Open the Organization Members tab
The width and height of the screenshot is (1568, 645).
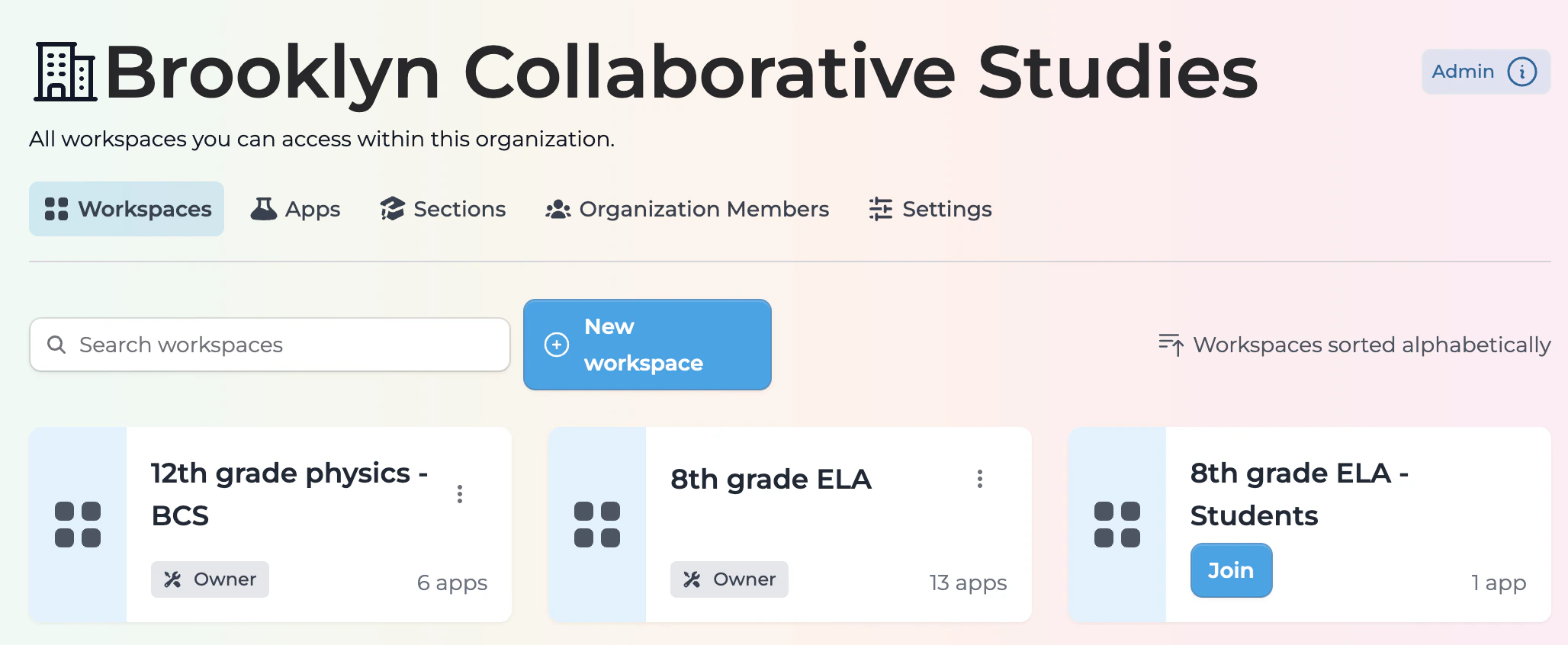(705, 209)
